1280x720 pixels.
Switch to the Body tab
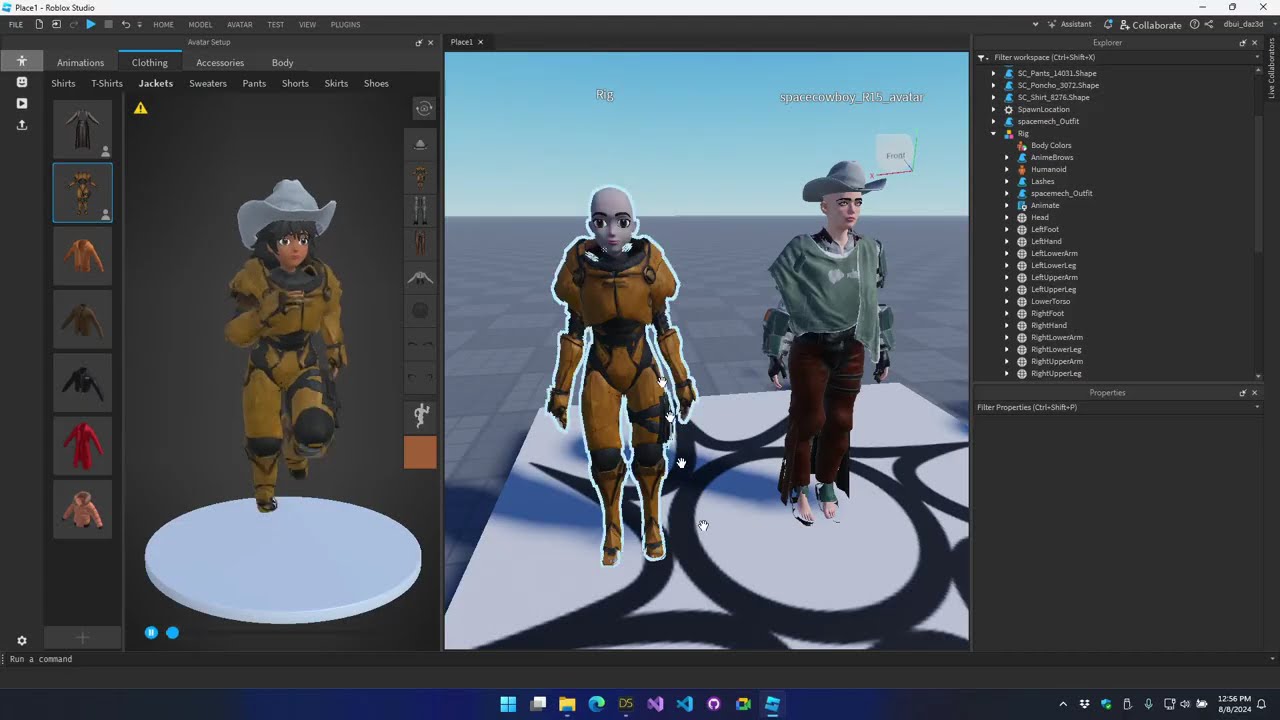pyautogui.click(x=283, y=63)
